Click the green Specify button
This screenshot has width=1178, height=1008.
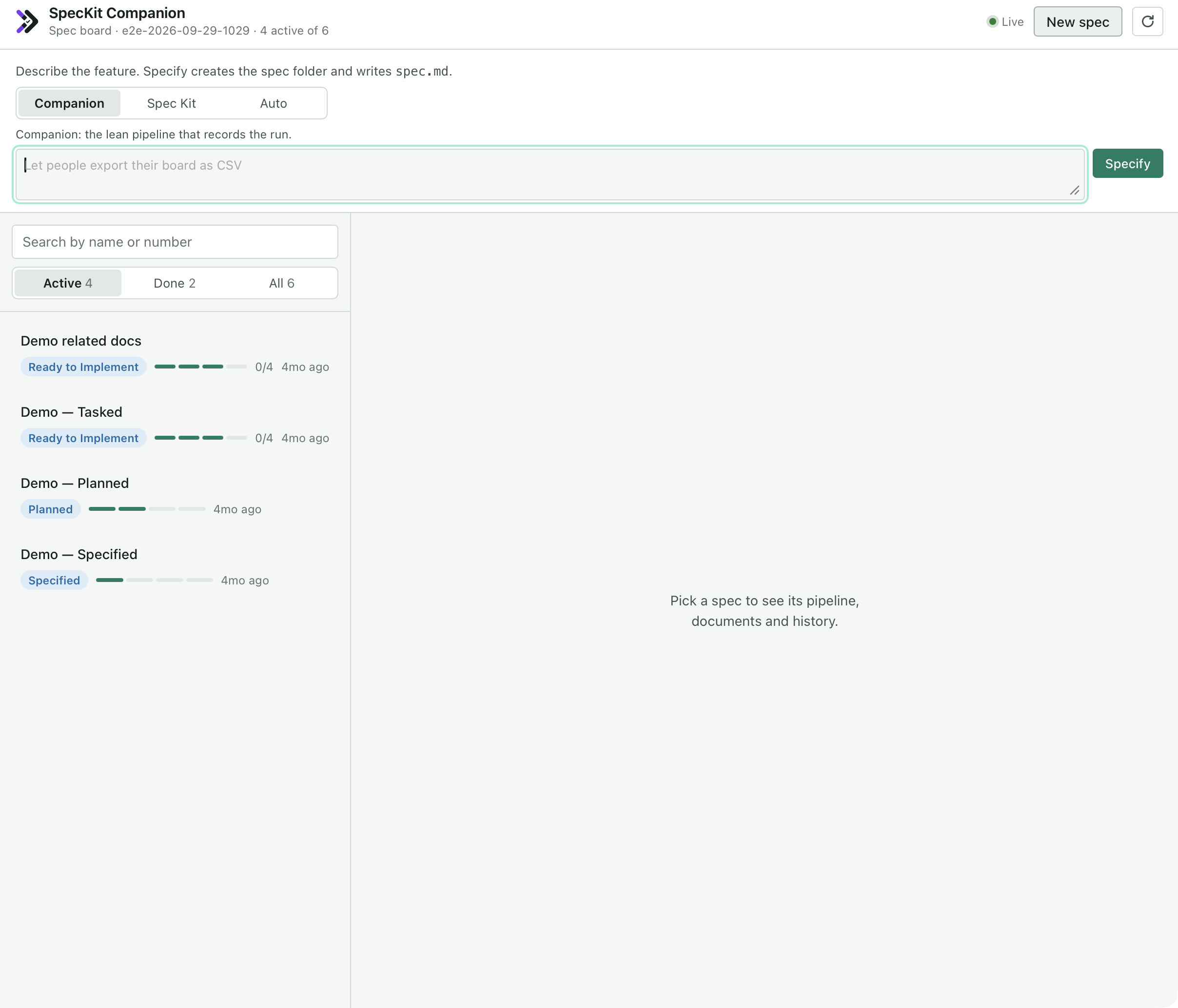pyautogui.click(x=1127, y=164)
